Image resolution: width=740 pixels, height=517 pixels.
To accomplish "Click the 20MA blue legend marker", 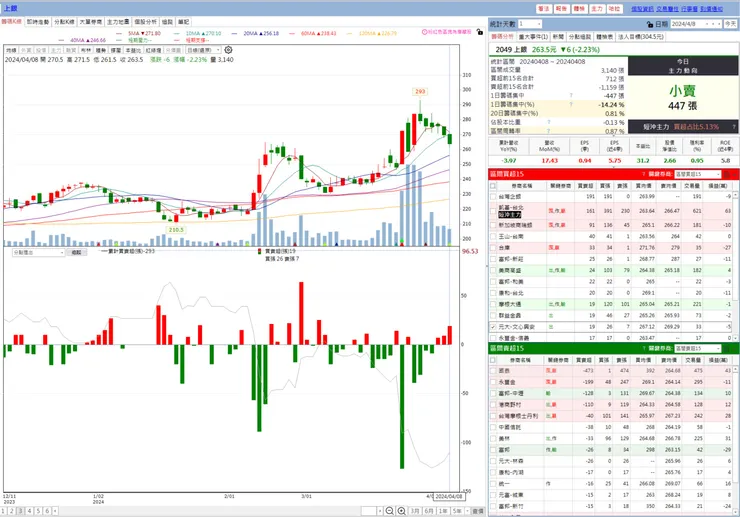I will (235, 34).
